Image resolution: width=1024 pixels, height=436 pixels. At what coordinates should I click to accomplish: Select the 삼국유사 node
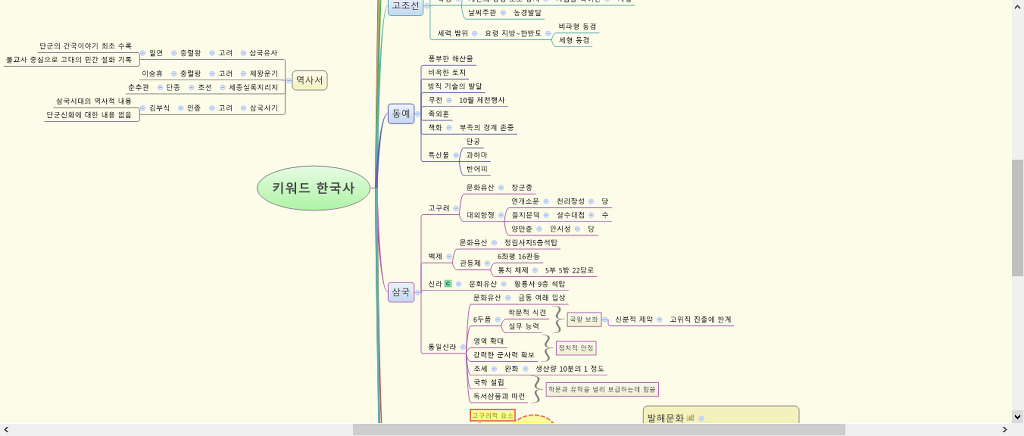click(x=263, y=53)
